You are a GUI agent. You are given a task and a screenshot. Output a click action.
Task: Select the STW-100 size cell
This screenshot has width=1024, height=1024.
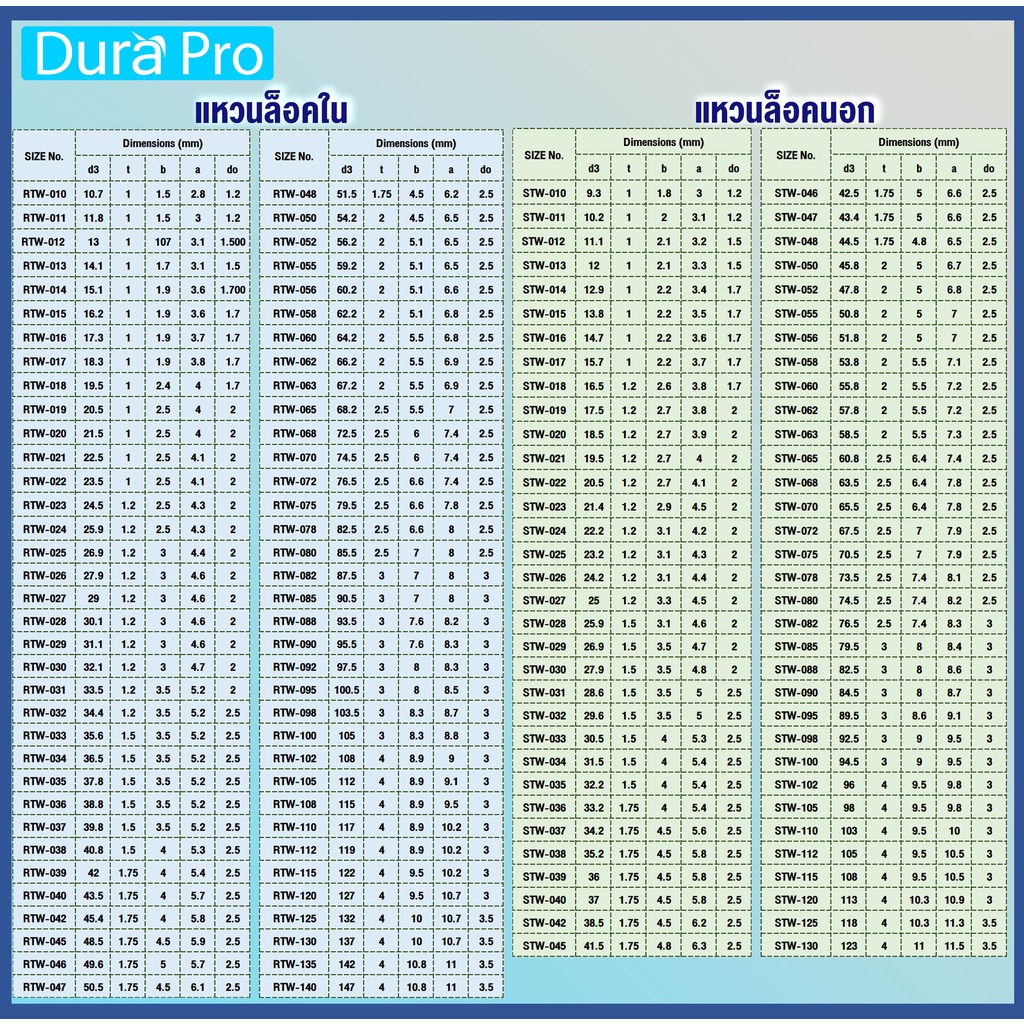point(795,762)
